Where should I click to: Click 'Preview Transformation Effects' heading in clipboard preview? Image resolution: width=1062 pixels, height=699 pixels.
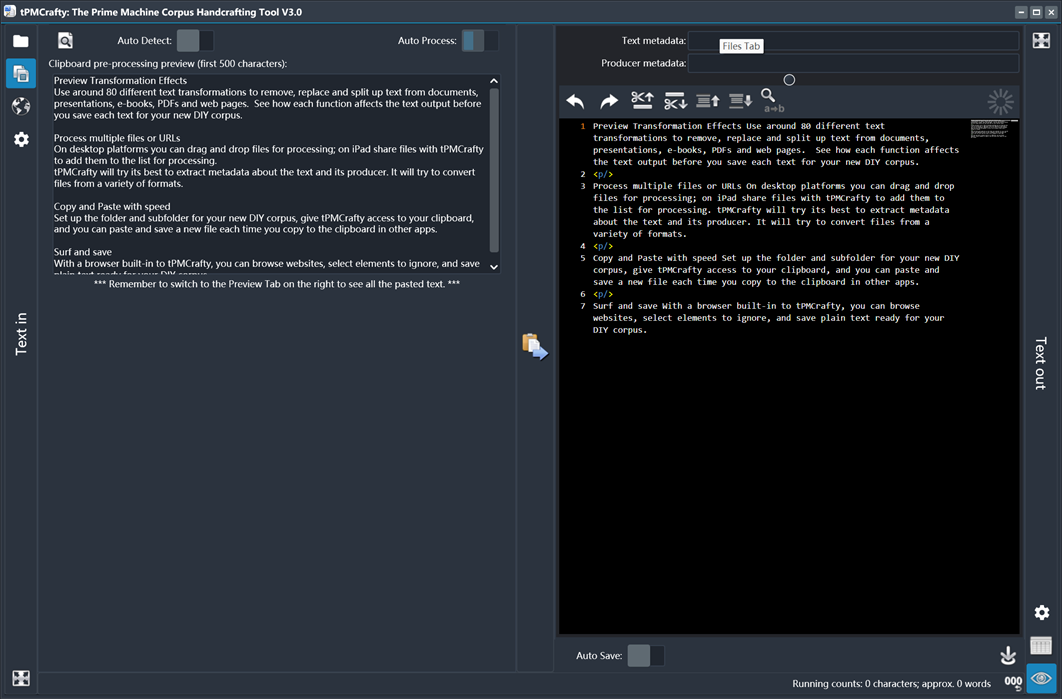[x=121, y=81]
